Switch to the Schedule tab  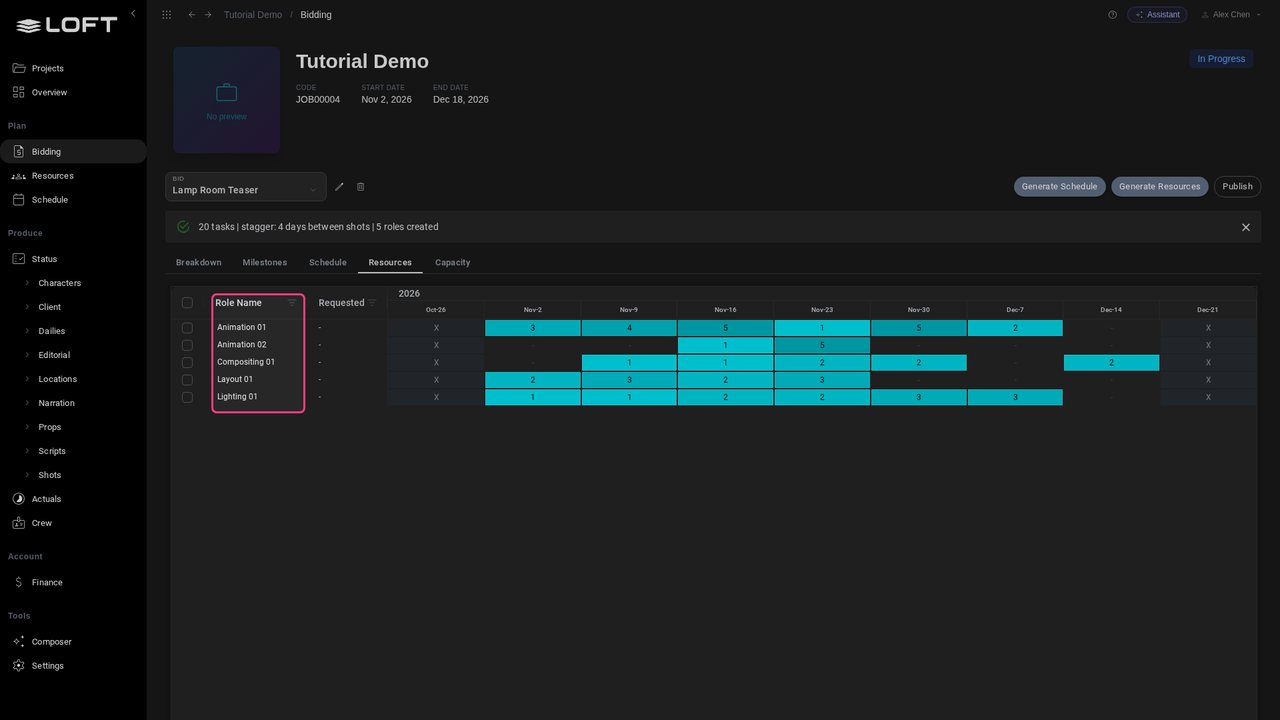coord(328,263)
